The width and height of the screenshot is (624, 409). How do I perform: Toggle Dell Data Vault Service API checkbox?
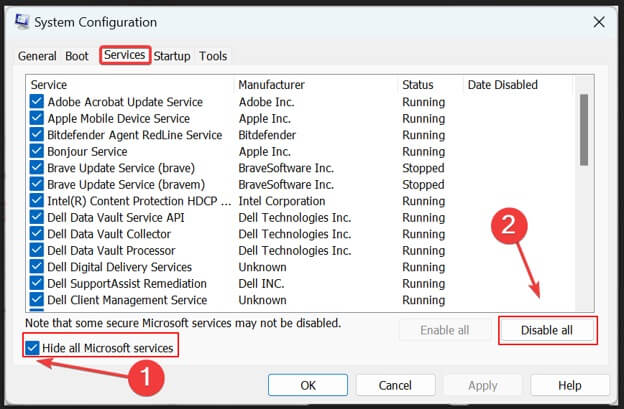tap(37, 217)
